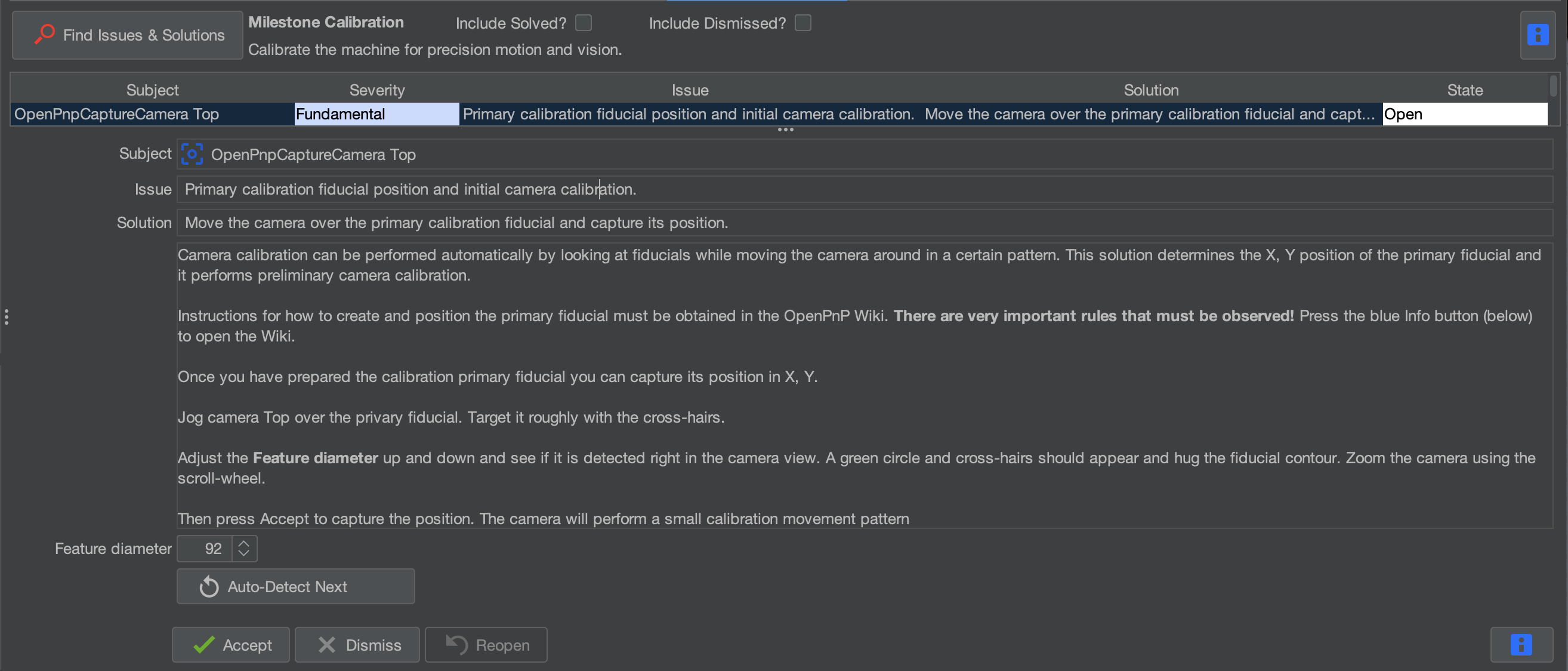The image size is (1568, 671).
Task: Click the refresh icon on Auto-Detect Next
Action: [x=209, y=586]
